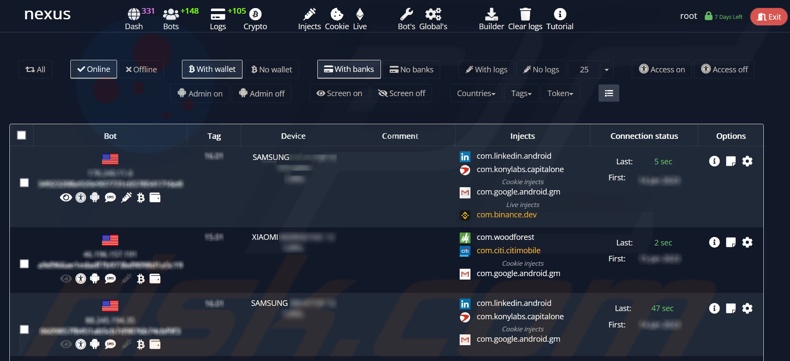
Task: Click the gear icon in the XIAOMI row
Action: tap(747, 242)
